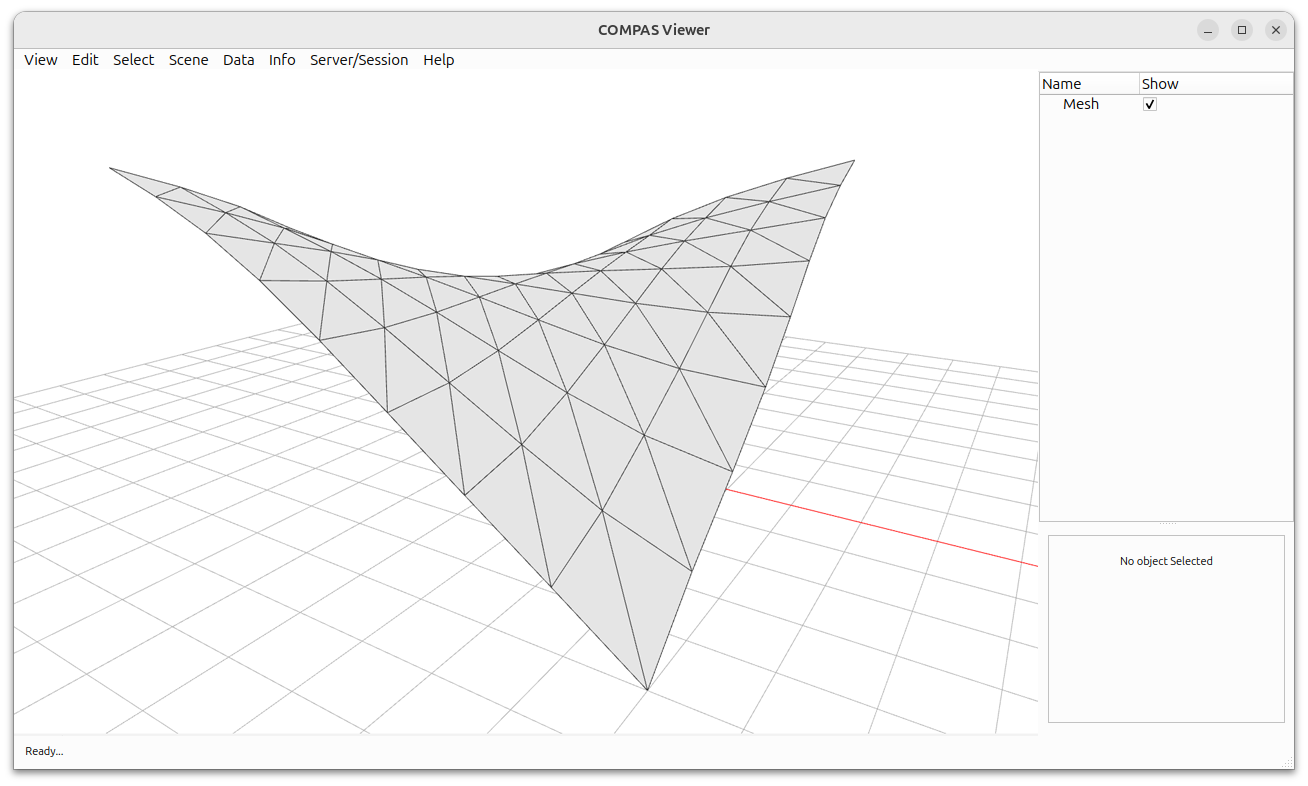Open the Data menu
The height and width of the screenshot is (786, 1308).
point(238,60)
